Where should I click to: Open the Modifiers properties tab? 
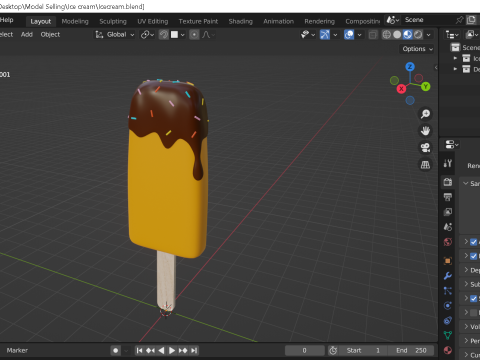click(448, 276)
